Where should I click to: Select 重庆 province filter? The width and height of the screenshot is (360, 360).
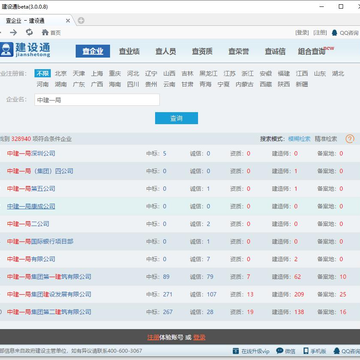(x=115, y=73)
